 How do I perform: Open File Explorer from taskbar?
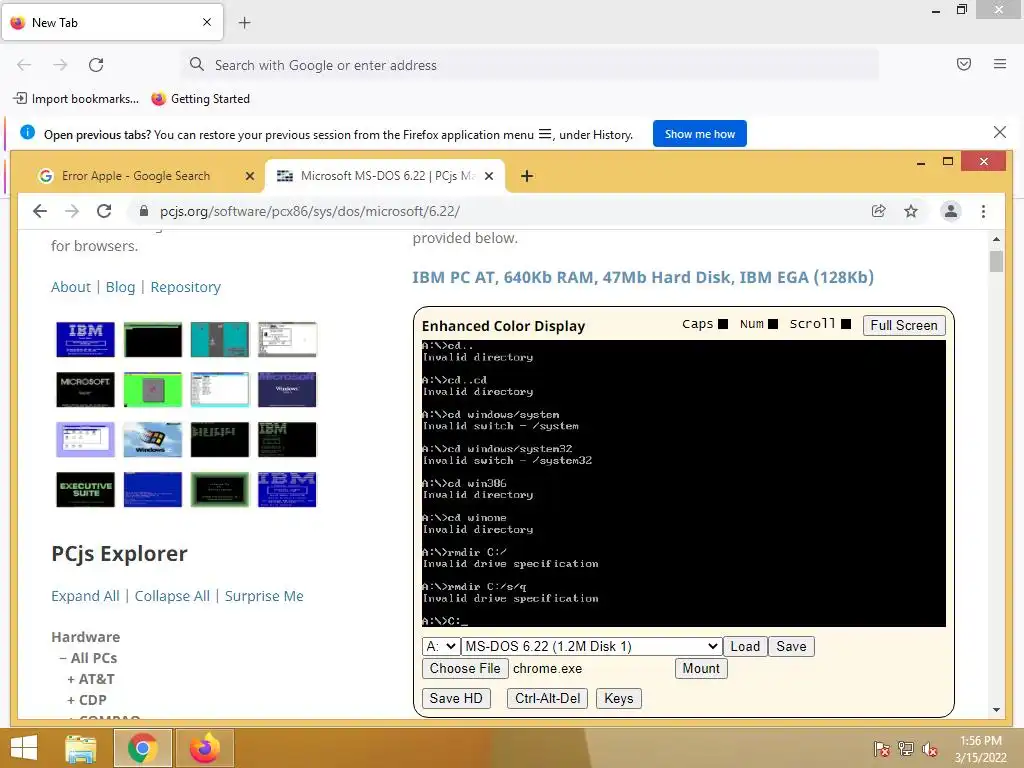pos(81,748)
